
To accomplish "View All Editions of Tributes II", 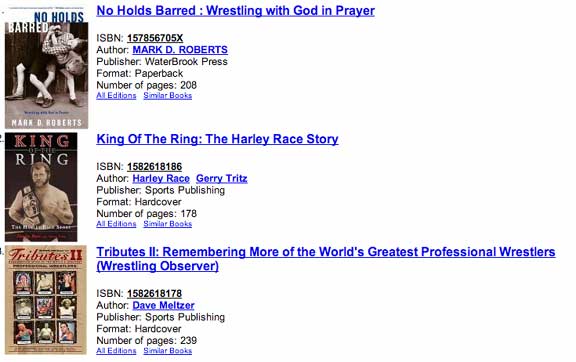I will pyautogui.click(x=116, y=351).
